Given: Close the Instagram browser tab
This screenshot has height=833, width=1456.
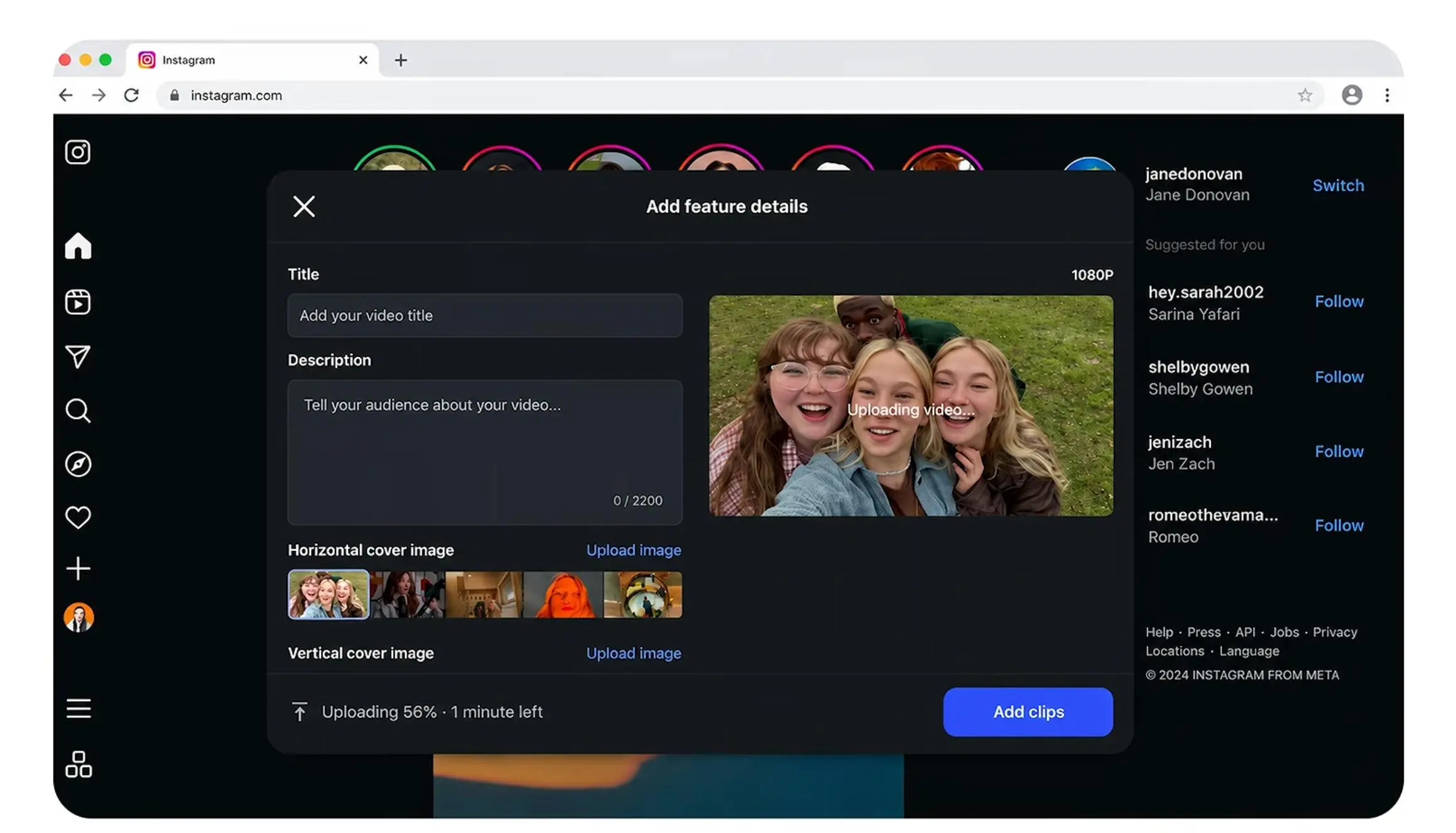Looking at the screenshot, I should click(363, 60).
